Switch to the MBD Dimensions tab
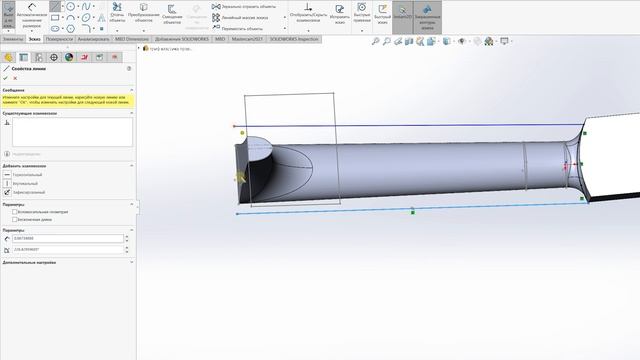This screenshot has height=360, width=640. 132,39
